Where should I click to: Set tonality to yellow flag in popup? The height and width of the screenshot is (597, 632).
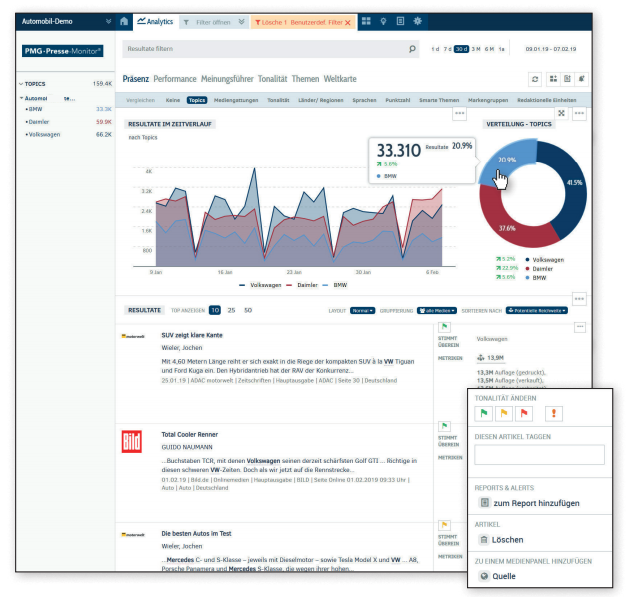(x=504, y=413)
